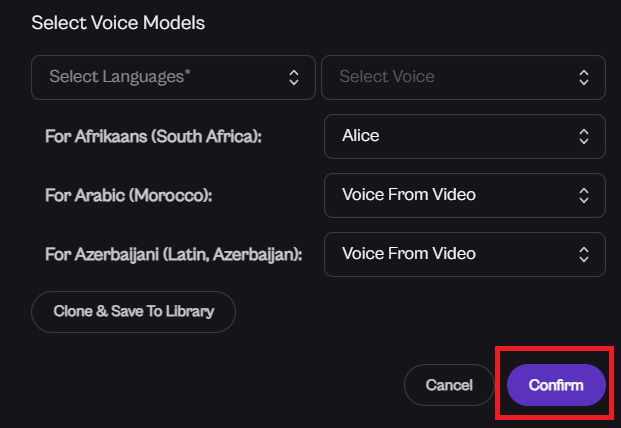621x428 pixels.
Task: Click the "For Azerbaijani (Latin, Azerbaijan):" label
Action: [x=174, y=254]
